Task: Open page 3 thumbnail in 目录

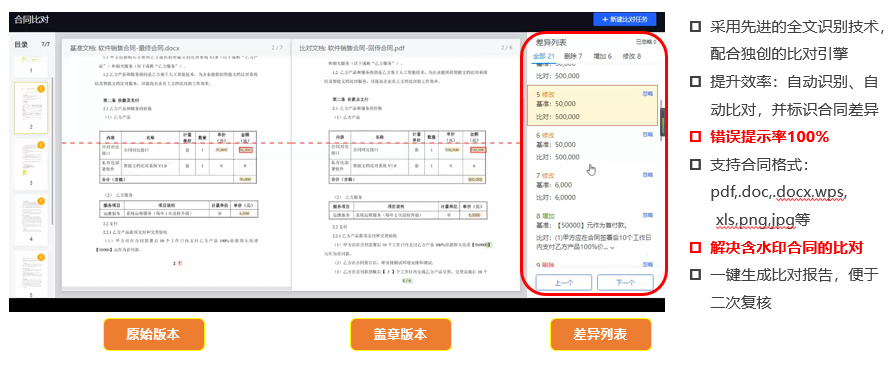Action: click(31, 165)
